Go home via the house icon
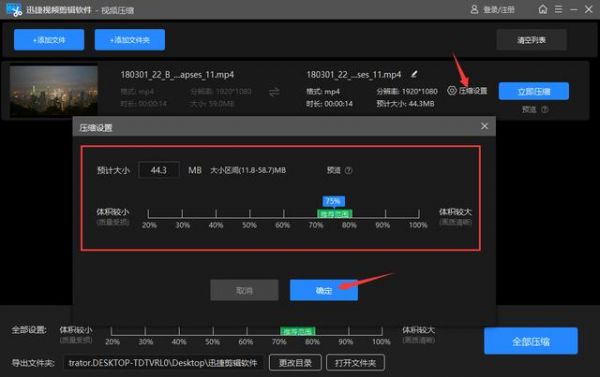Image resolution: width=600 pixels, height=377 pixels. coord(543,9)
